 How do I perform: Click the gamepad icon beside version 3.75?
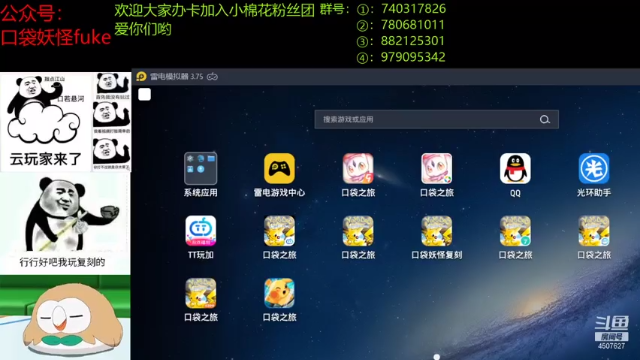pyautogui.click(x=212, y=76)
